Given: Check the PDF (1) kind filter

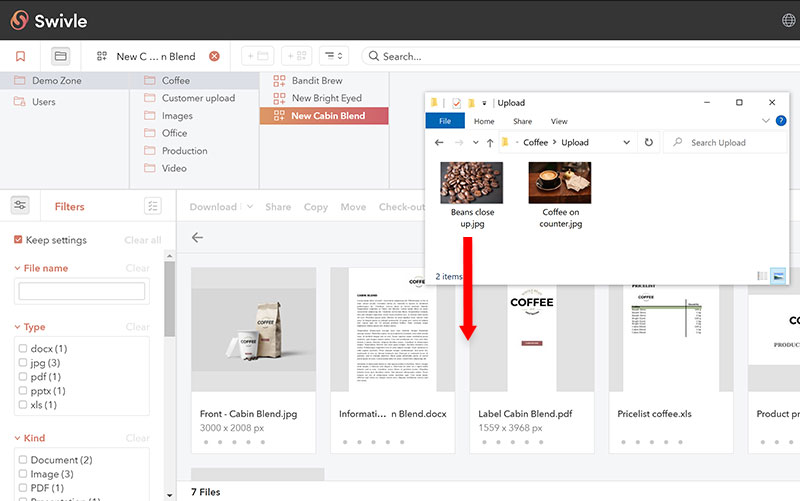Looking at the screenshot, I should coord(23,488).
